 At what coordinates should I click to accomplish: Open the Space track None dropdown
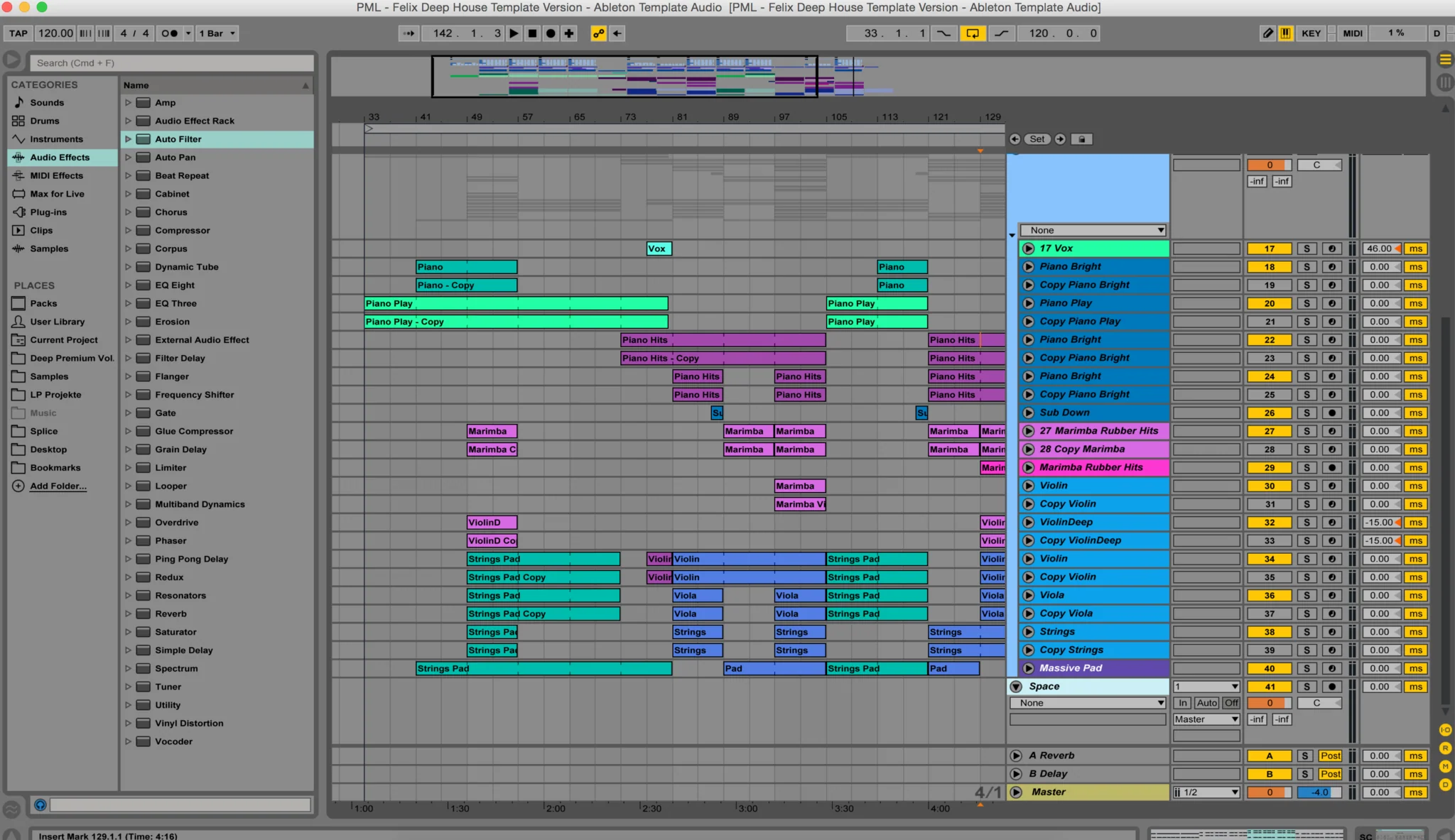[1088, 703]
